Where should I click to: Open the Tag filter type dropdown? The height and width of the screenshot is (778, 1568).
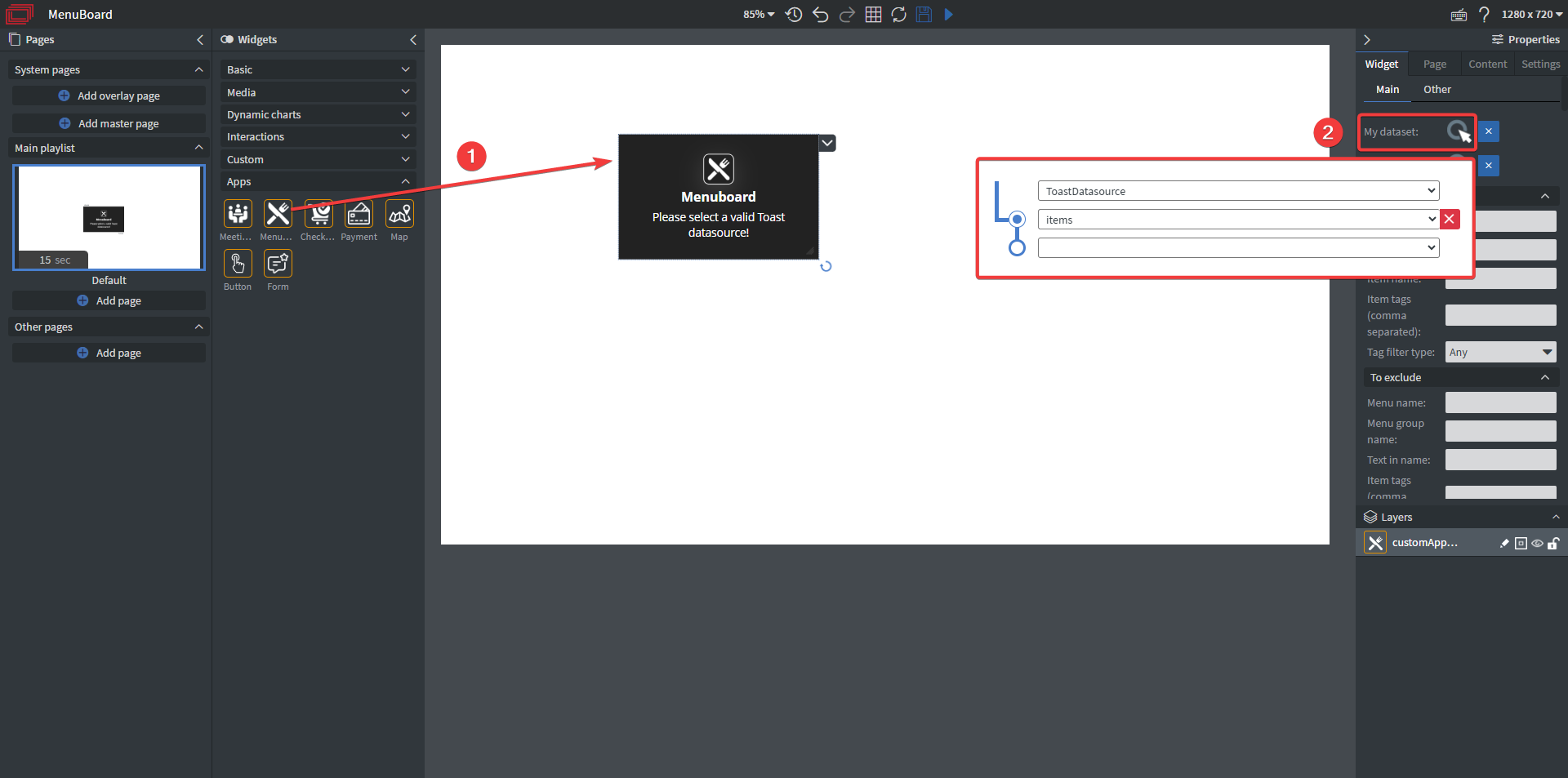coord(1500,352)
